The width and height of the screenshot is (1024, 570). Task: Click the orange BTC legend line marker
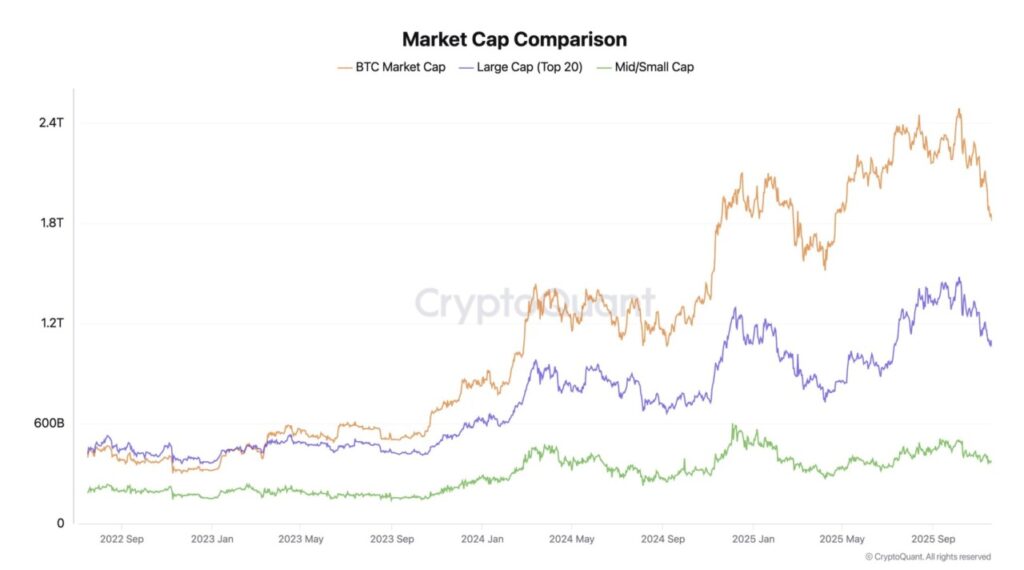click(x=345, y=67)
